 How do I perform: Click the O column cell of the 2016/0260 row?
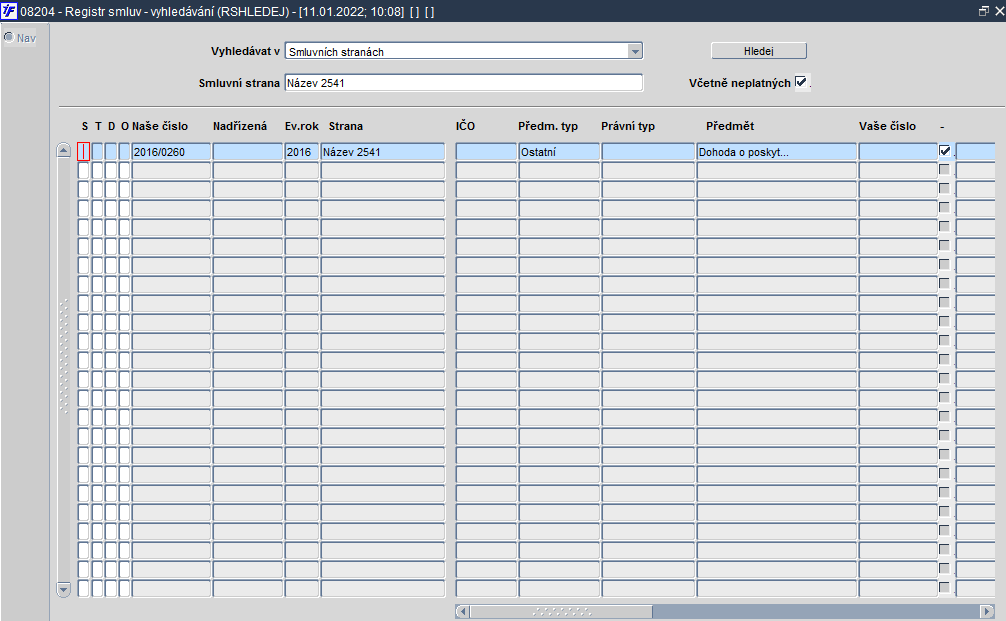(124, 152)
